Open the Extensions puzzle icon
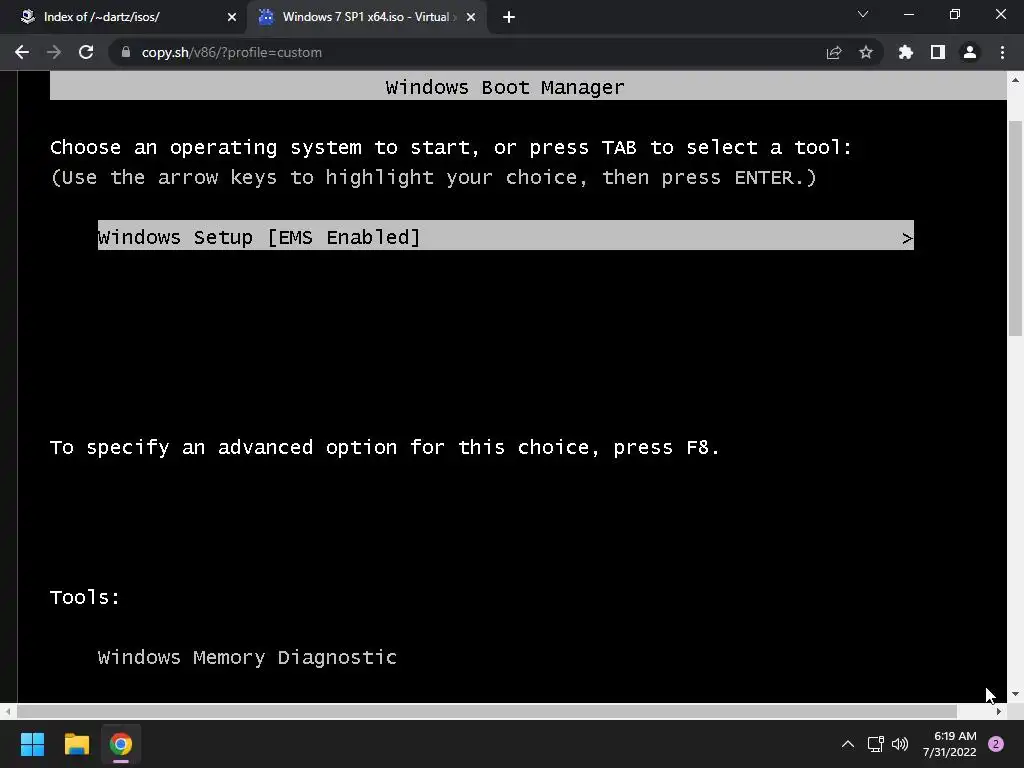This screenshot has height=768, width=1024. tap(906, 52)
